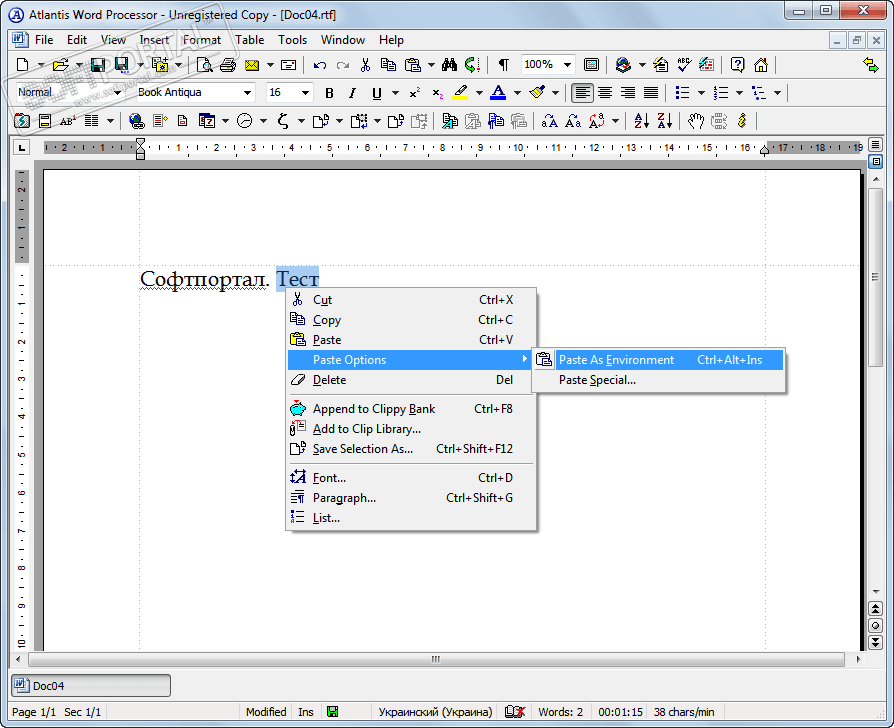The image size is (894, 728).
Task: Click first line indent marker on ruler
Action: click(x=140, y=142)
